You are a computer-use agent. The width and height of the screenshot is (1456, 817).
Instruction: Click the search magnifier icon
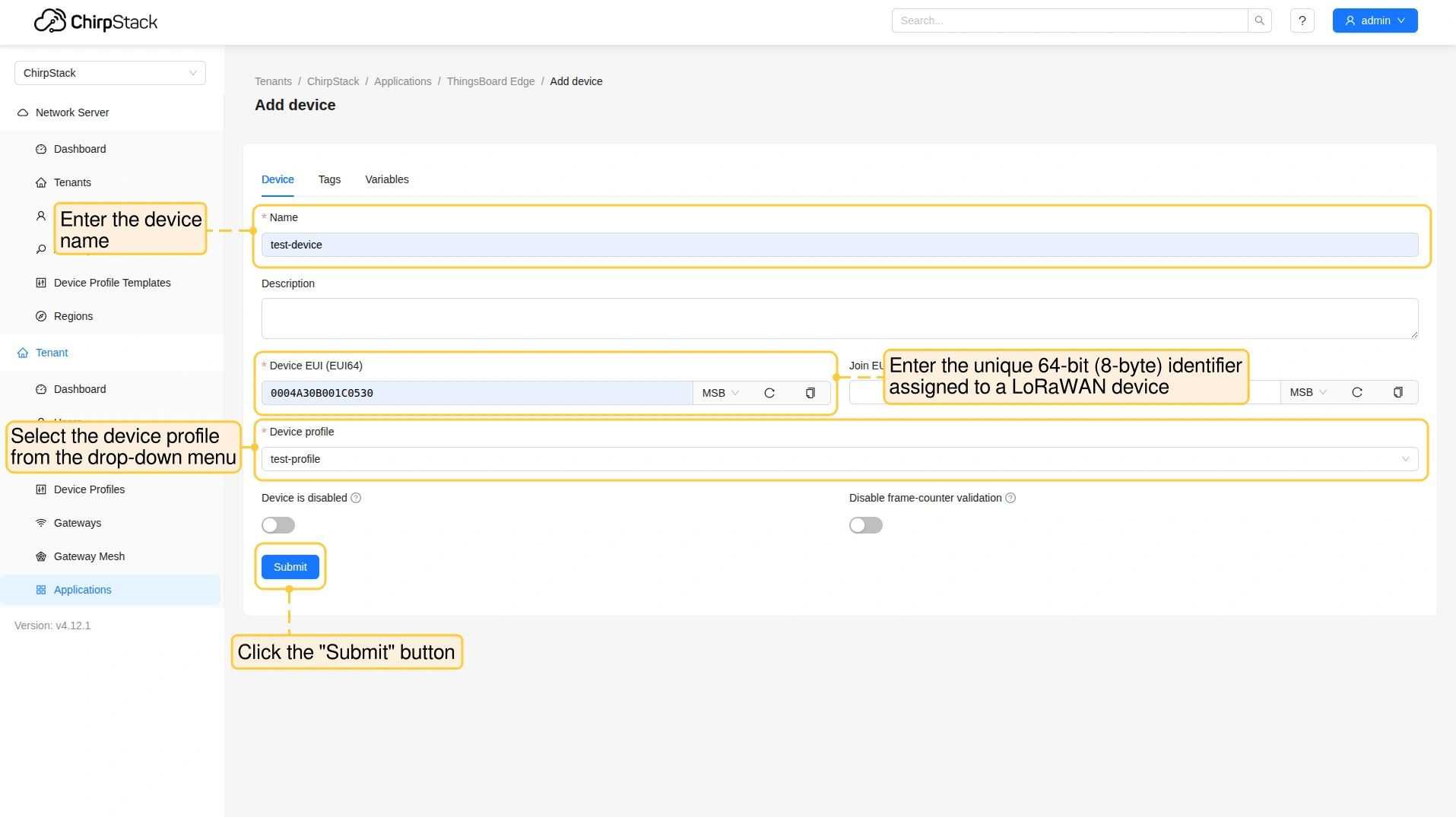coord(1259,21)
